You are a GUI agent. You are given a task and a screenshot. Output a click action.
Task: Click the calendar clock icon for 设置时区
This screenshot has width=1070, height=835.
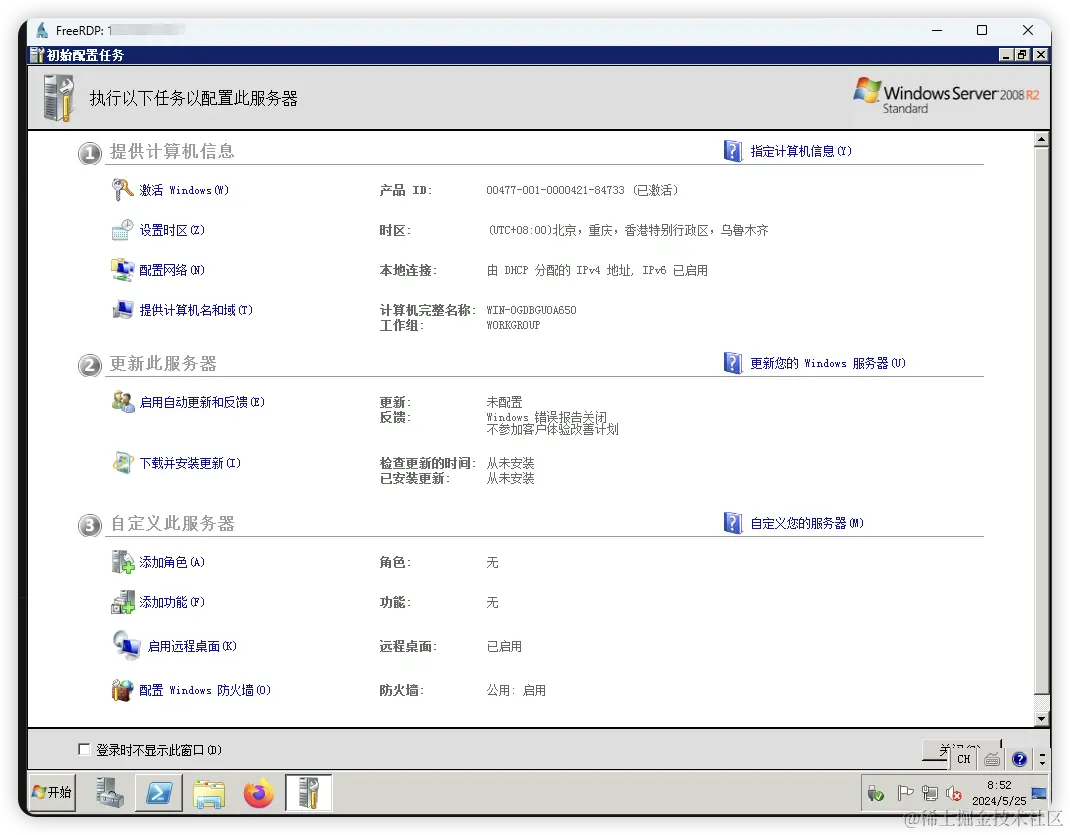click(x=122, y=230)
